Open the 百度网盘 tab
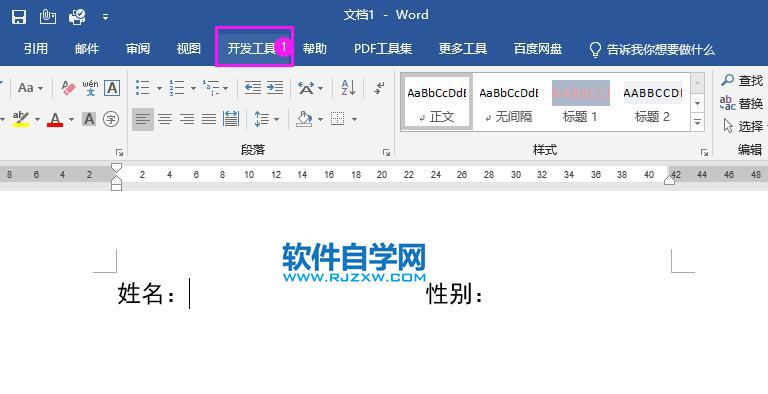Image resolution: width=768 pixels, height=394 pixels. 537,49
